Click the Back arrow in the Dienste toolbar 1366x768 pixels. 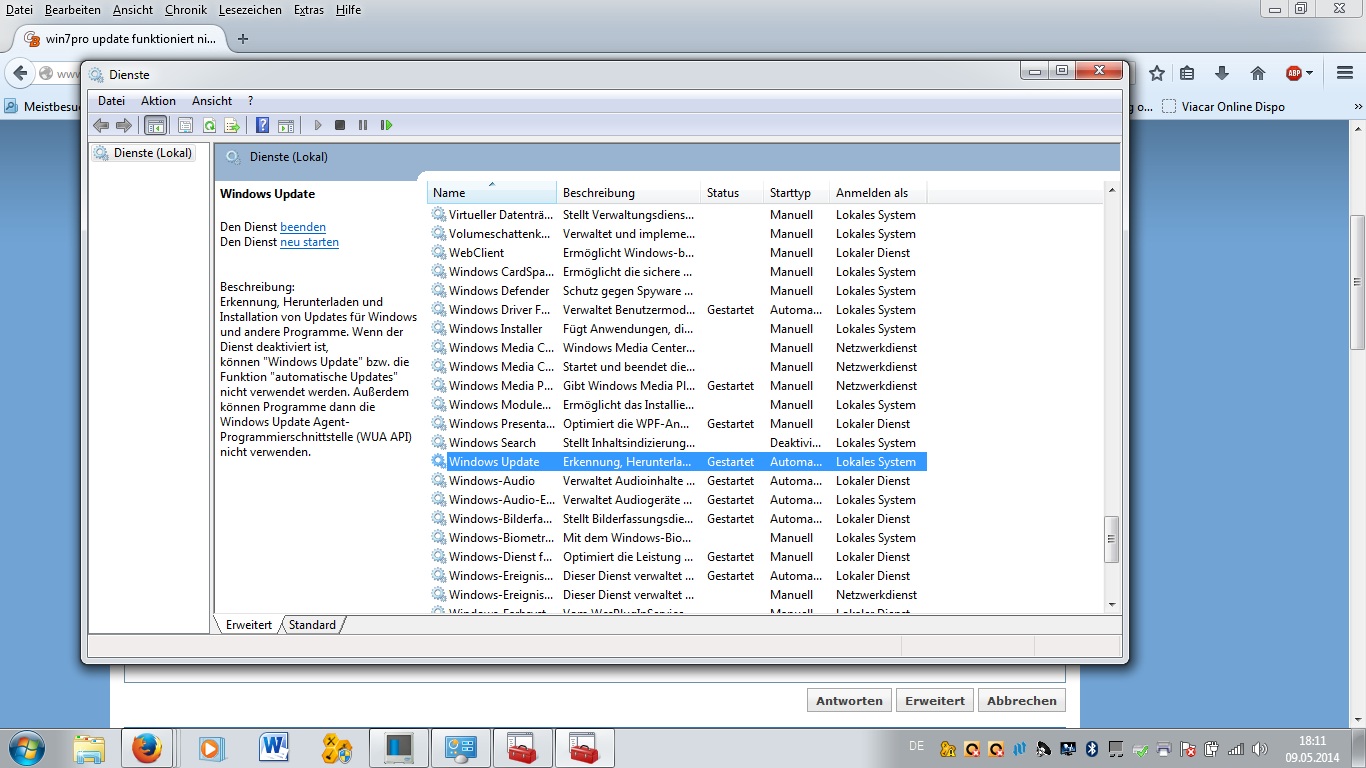[101, 125]
